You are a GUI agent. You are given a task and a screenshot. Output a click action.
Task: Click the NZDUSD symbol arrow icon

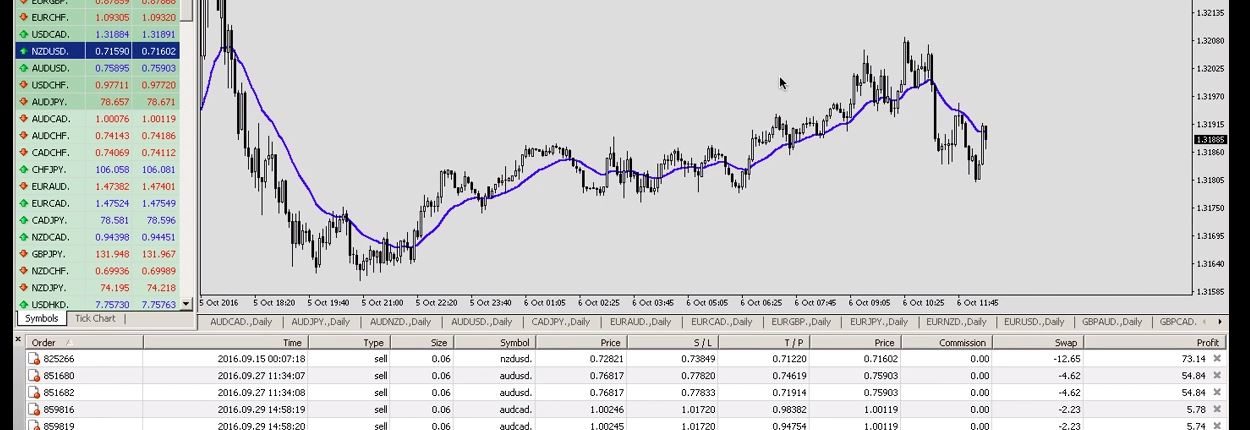point(23,51)
